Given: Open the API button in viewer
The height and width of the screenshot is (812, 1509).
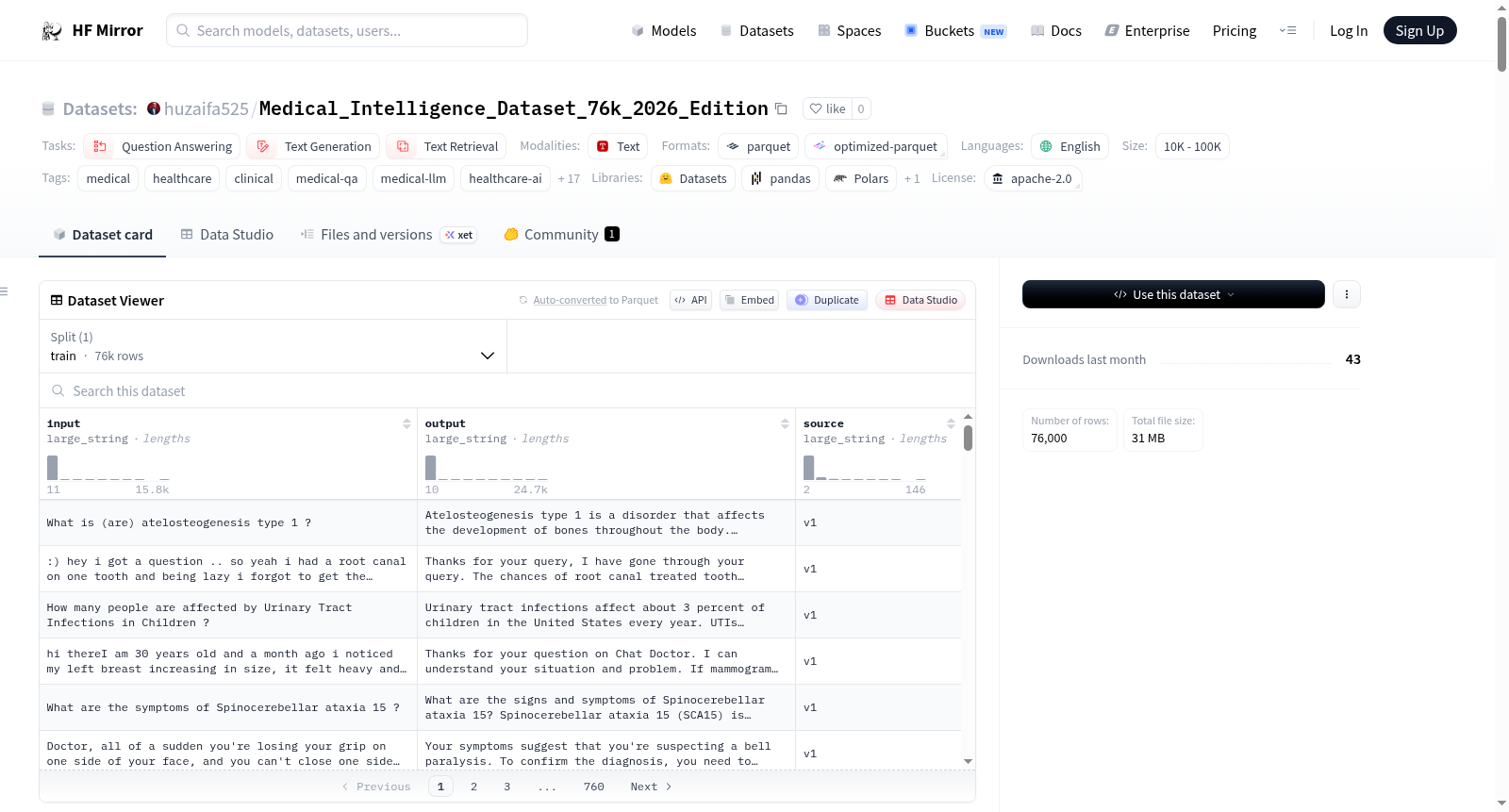Looking at the screenshot, I should 690,300.
